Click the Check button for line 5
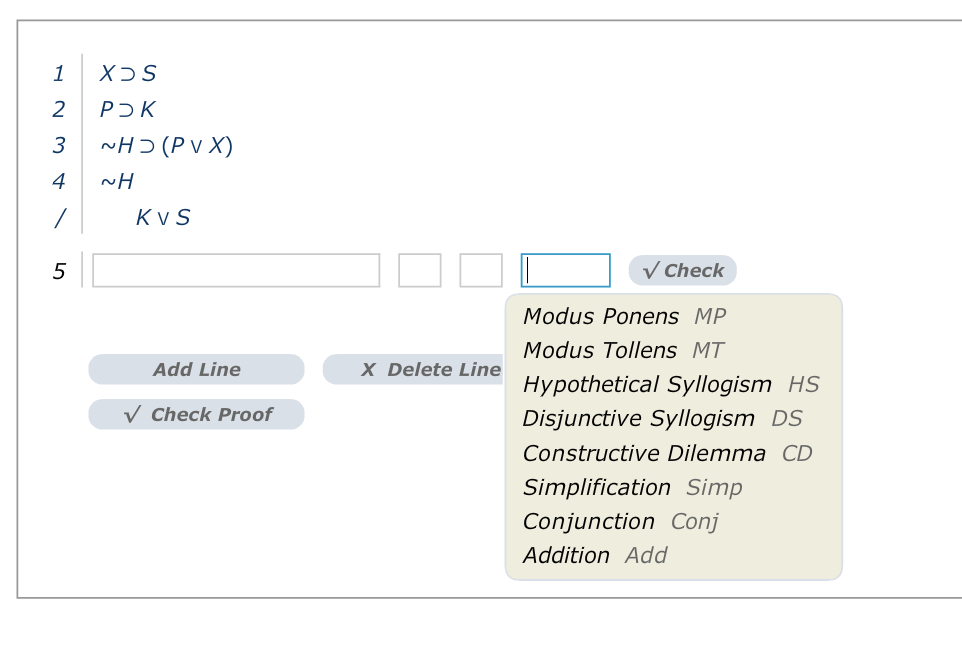 click(682, 270)
